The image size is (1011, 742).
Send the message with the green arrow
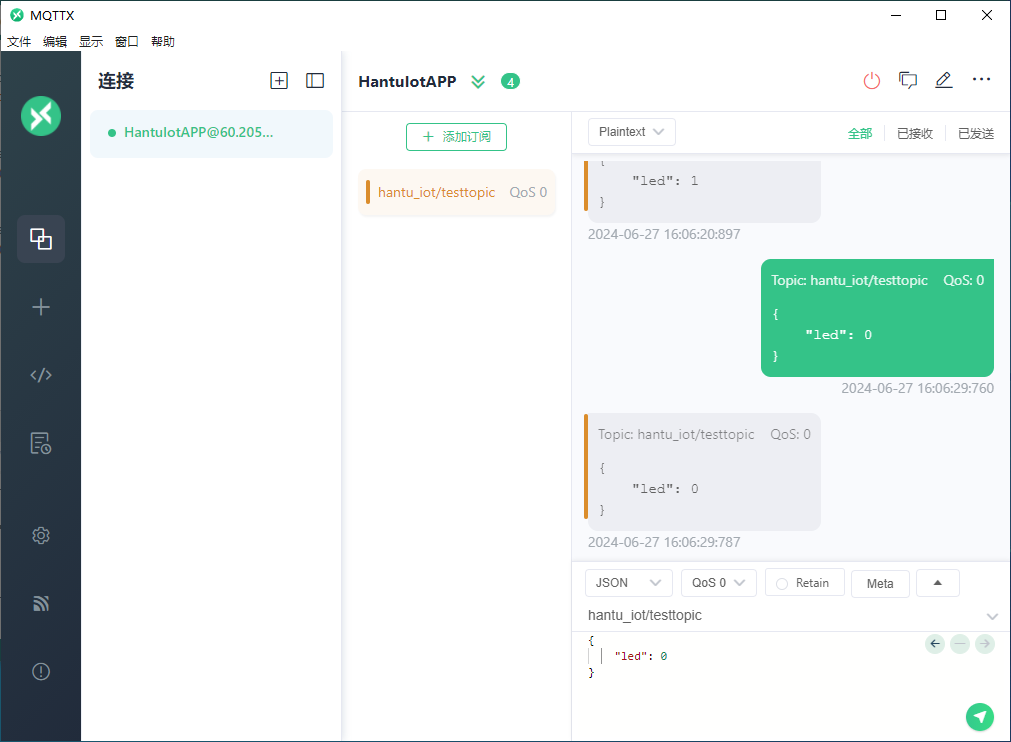(979, 717)
